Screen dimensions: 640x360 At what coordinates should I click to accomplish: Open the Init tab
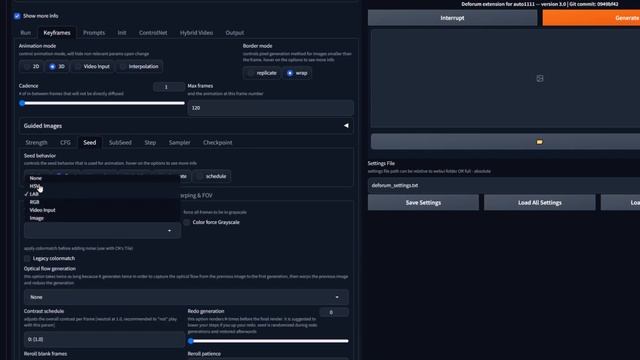point(122,33)
